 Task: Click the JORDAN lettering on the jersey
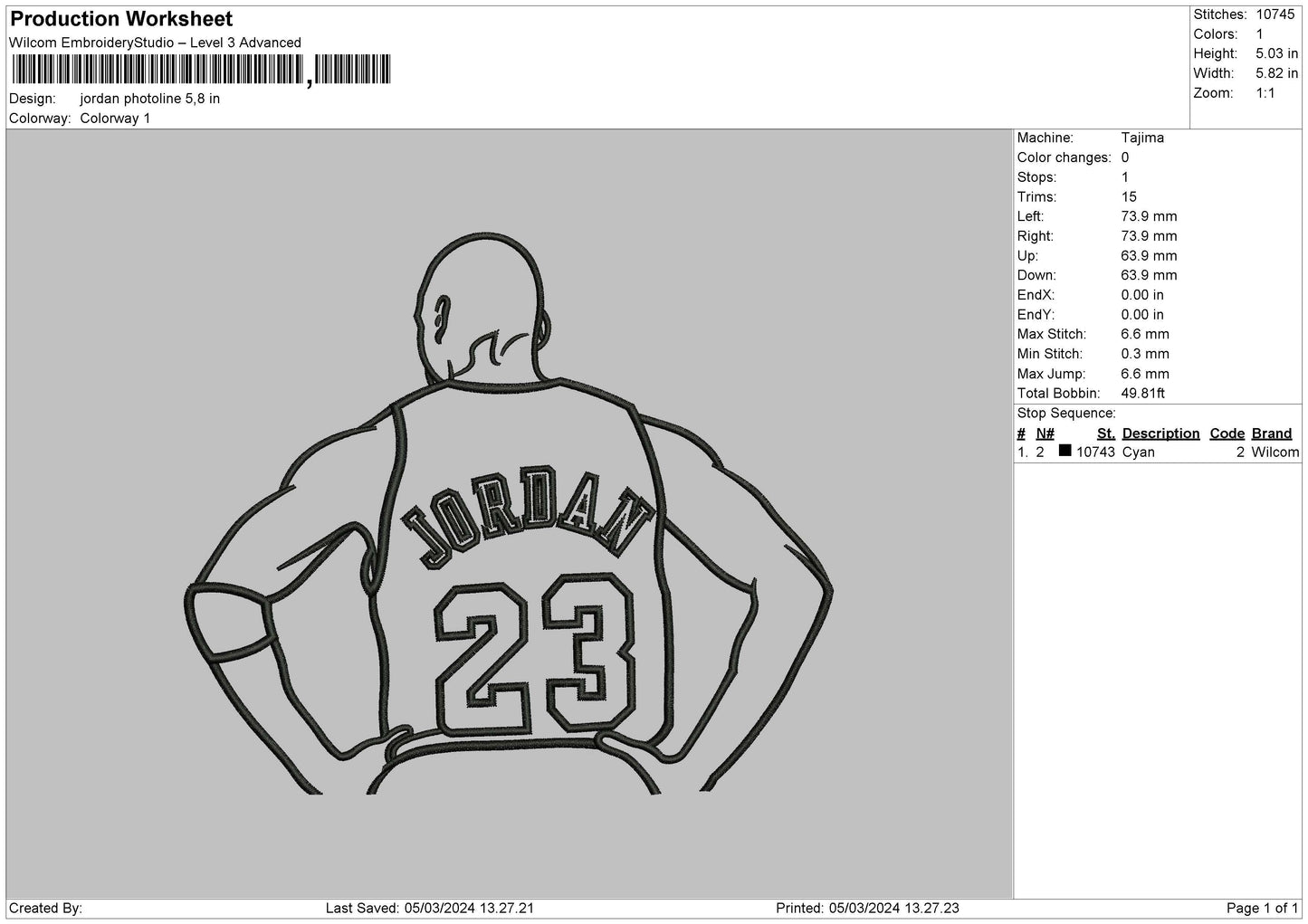pos(528,517)
